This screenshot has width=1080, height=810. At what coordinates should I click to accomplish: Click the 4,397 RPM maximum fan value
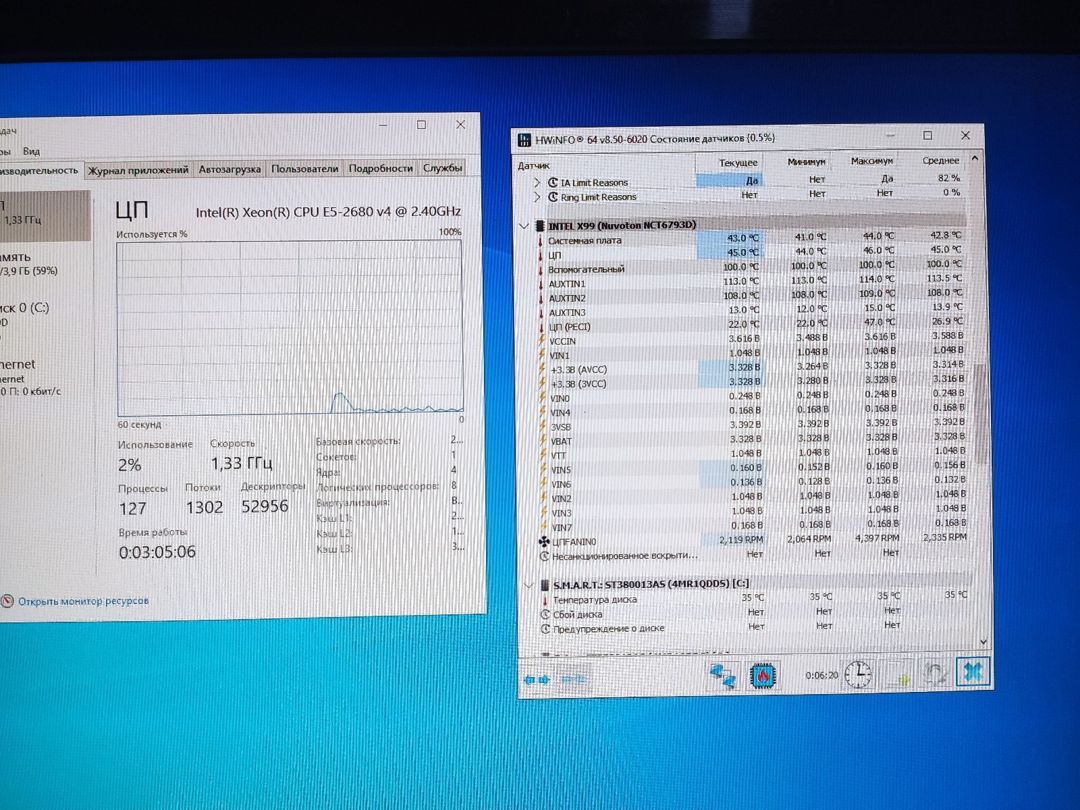coord(877,538)
